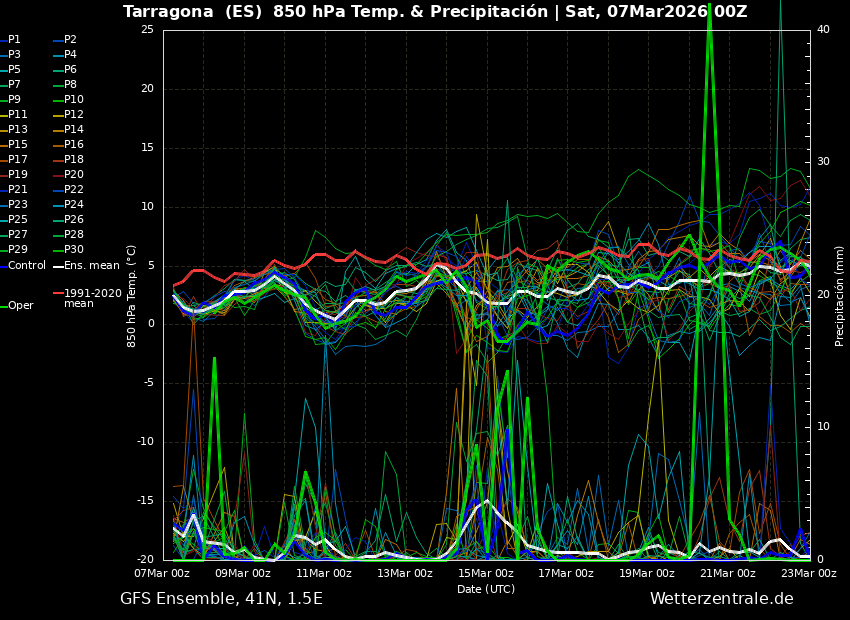
Task: Select the P10 legend label
Action: click(x=74, y=100)
